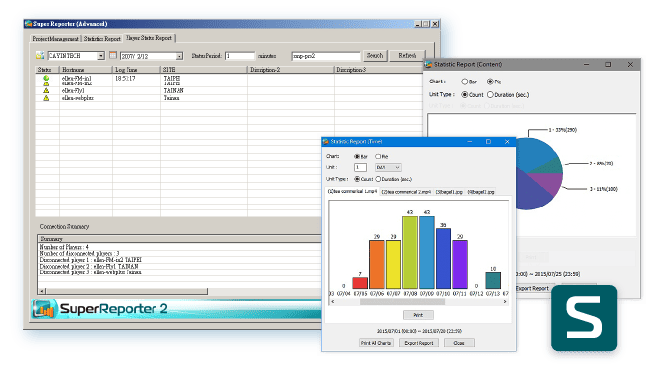This screenshot has height=374, width=660.
Task: Select Pie chart in Content report
Action: tap(490, 82)
